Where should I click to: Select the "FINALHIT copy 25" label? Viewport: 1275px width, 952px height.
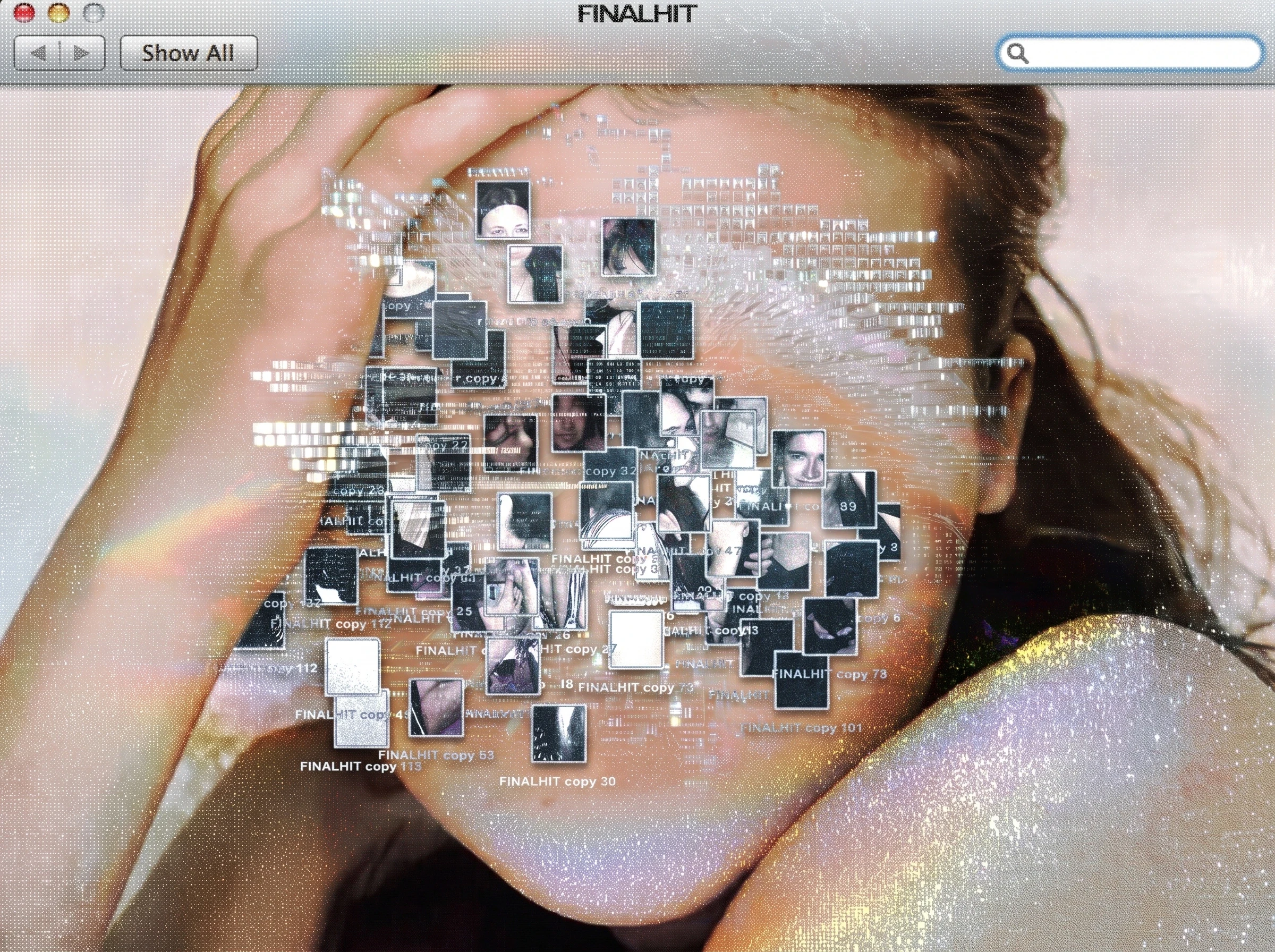click(414, 611)
